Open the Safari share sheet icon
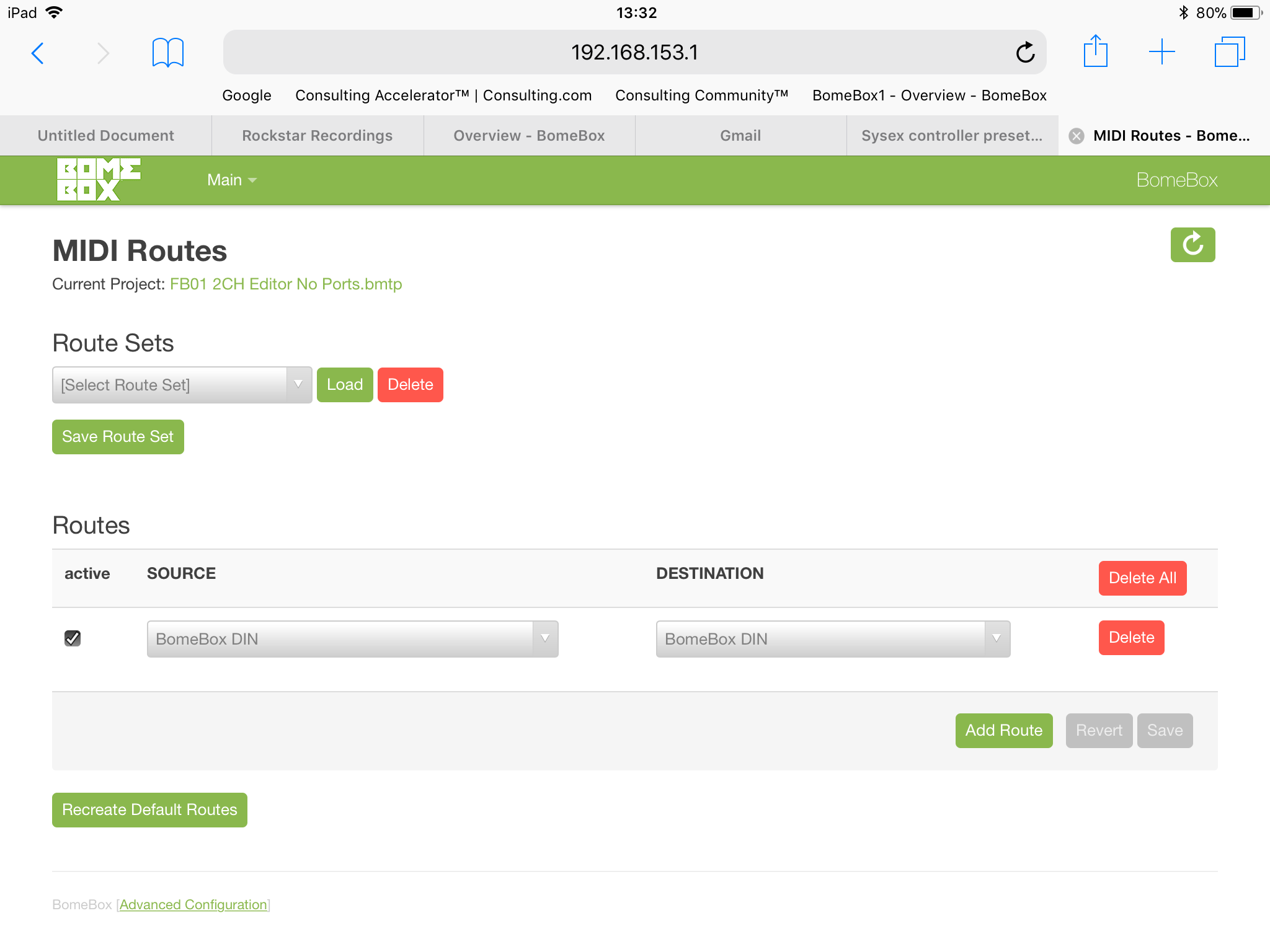 point(1096,51)
